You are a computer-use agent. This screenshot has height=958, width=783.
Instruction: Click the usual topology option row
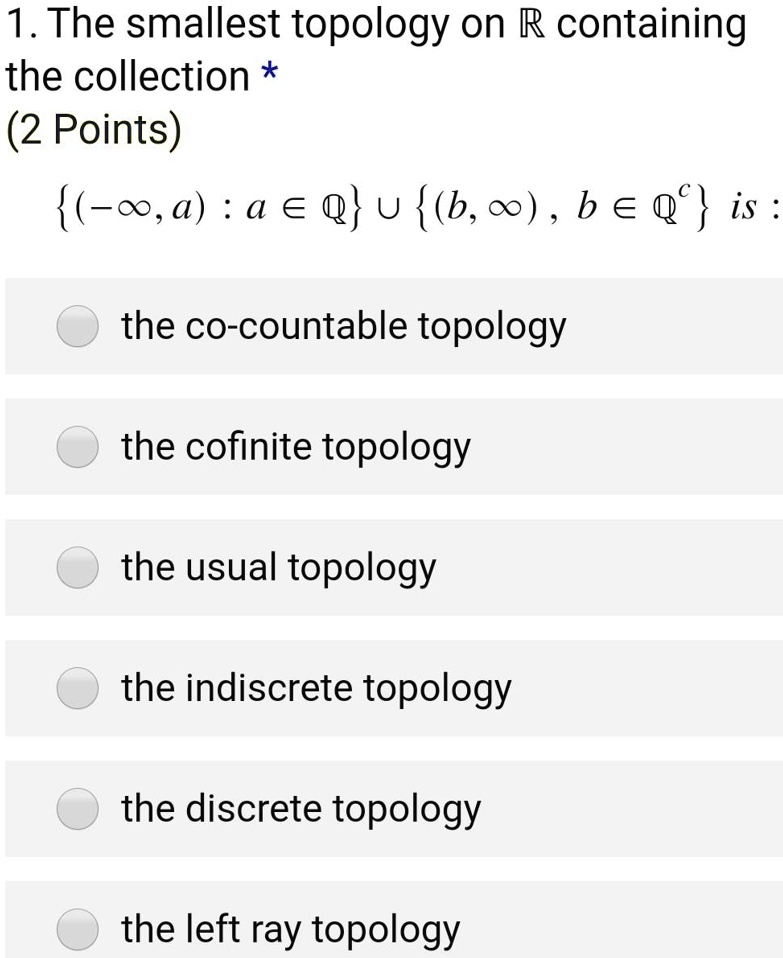391,568
